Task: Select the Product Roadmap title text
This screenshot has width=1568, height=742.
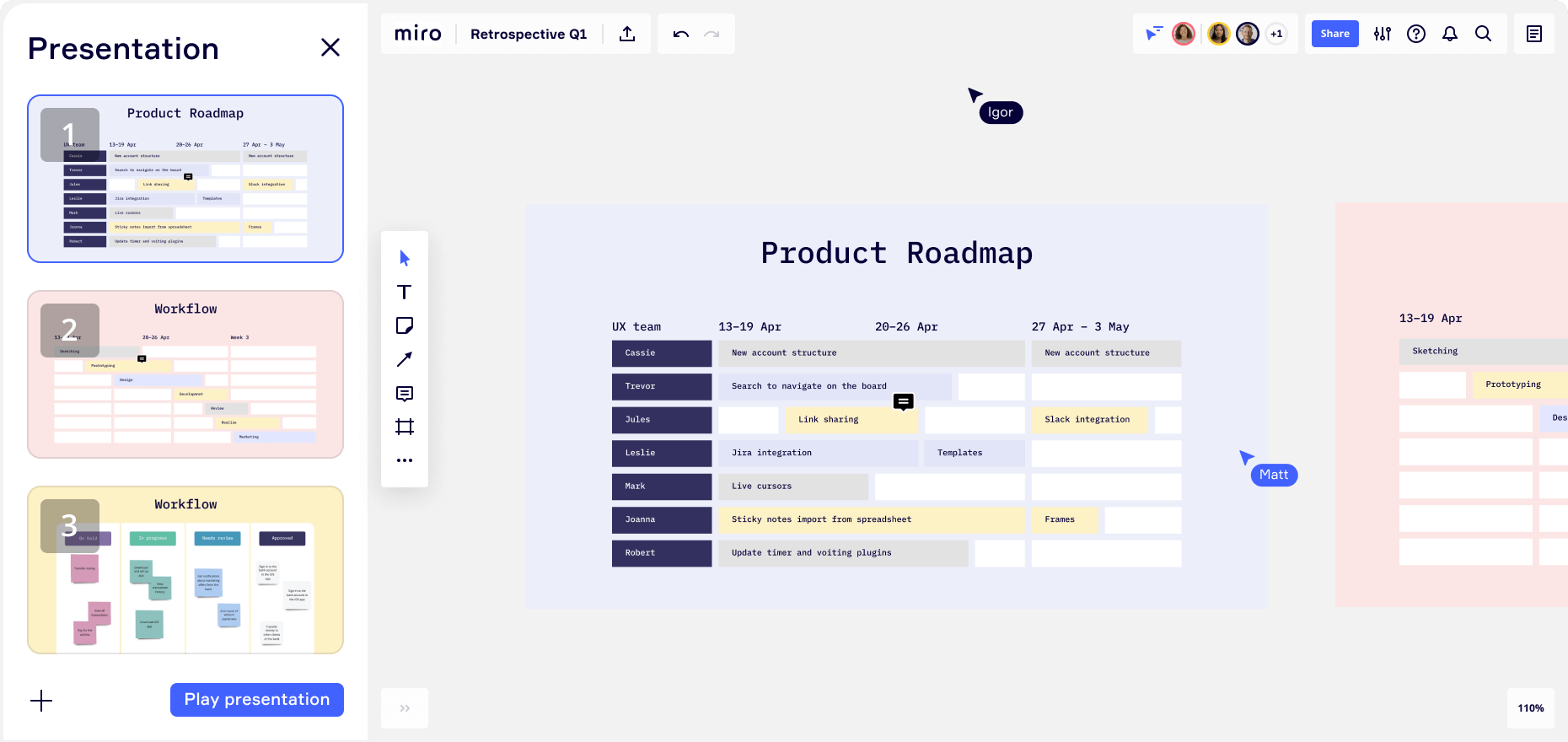Action: click(x=897, y=253)
